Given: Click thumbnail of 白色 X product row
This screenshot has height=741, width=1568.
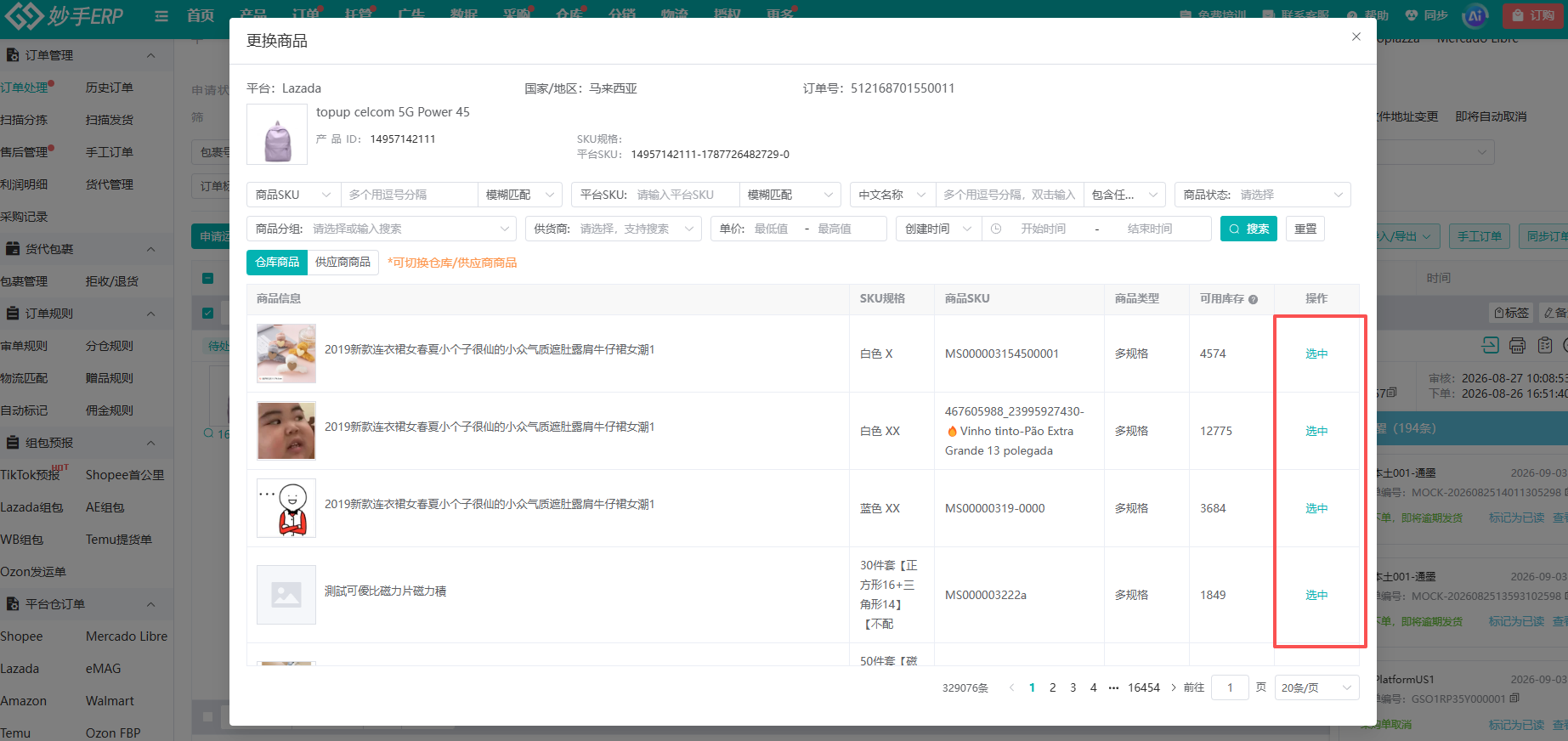Looking at the screenshot, I should click(x=286, y=354).
